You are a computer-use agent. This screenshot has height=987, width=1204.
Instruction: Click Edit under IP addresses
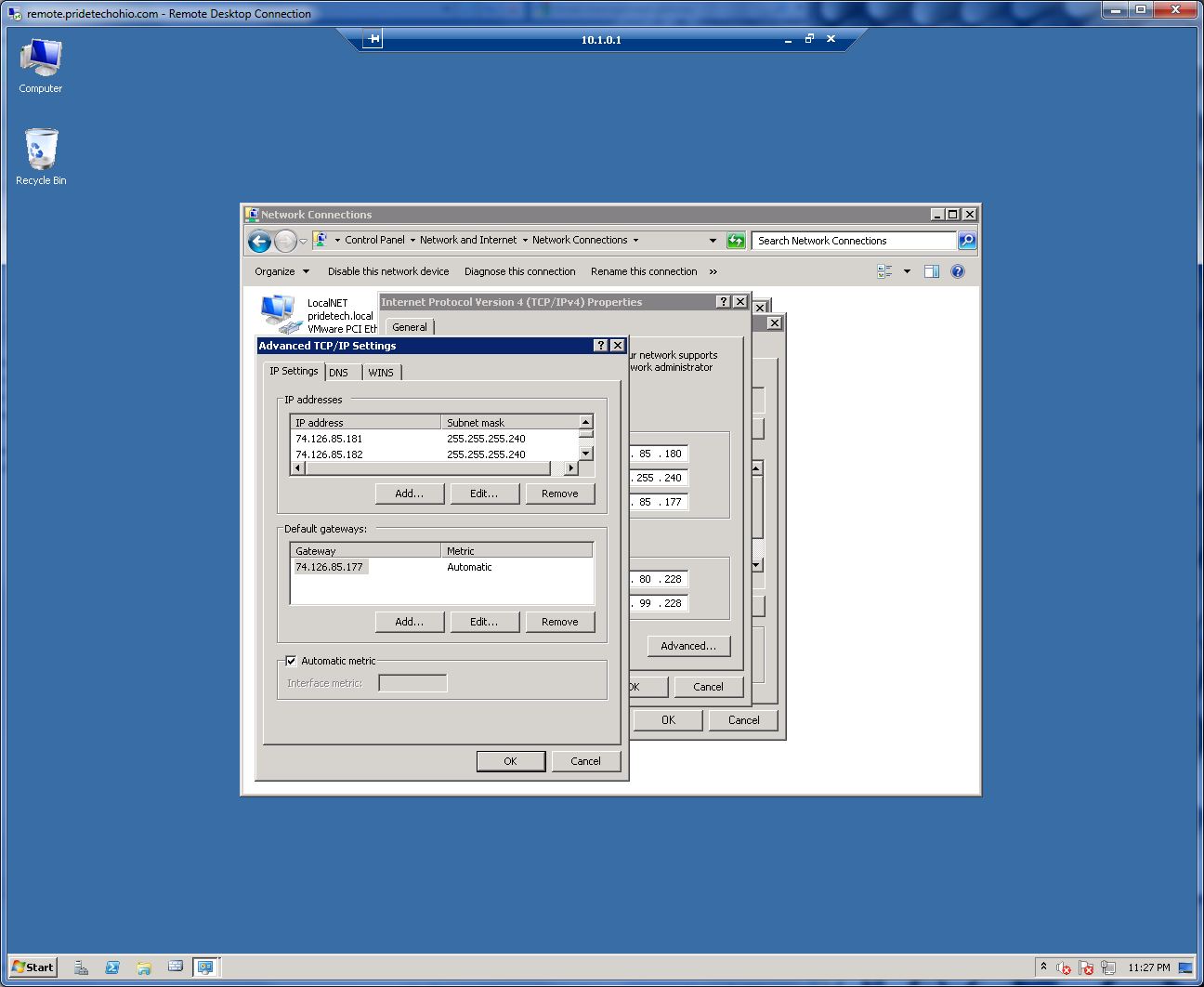click(x=484, y=493)
